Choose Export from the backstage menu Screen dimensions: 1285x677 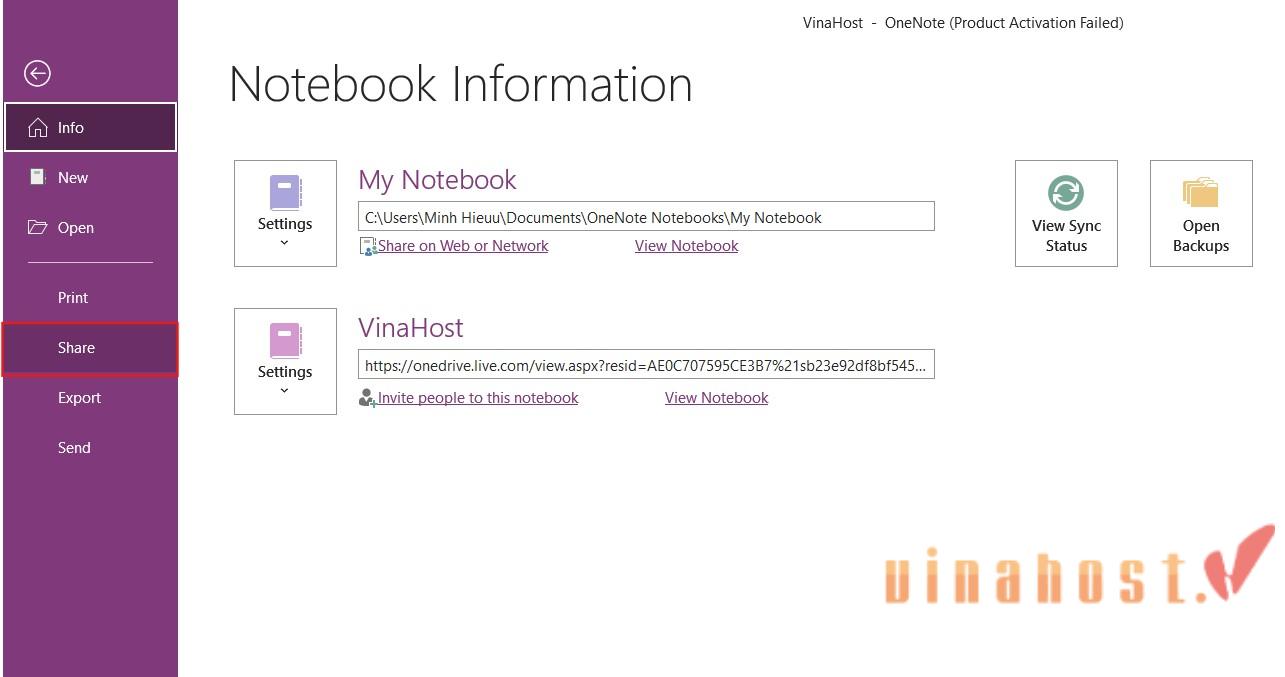click(x=90, y=397)
